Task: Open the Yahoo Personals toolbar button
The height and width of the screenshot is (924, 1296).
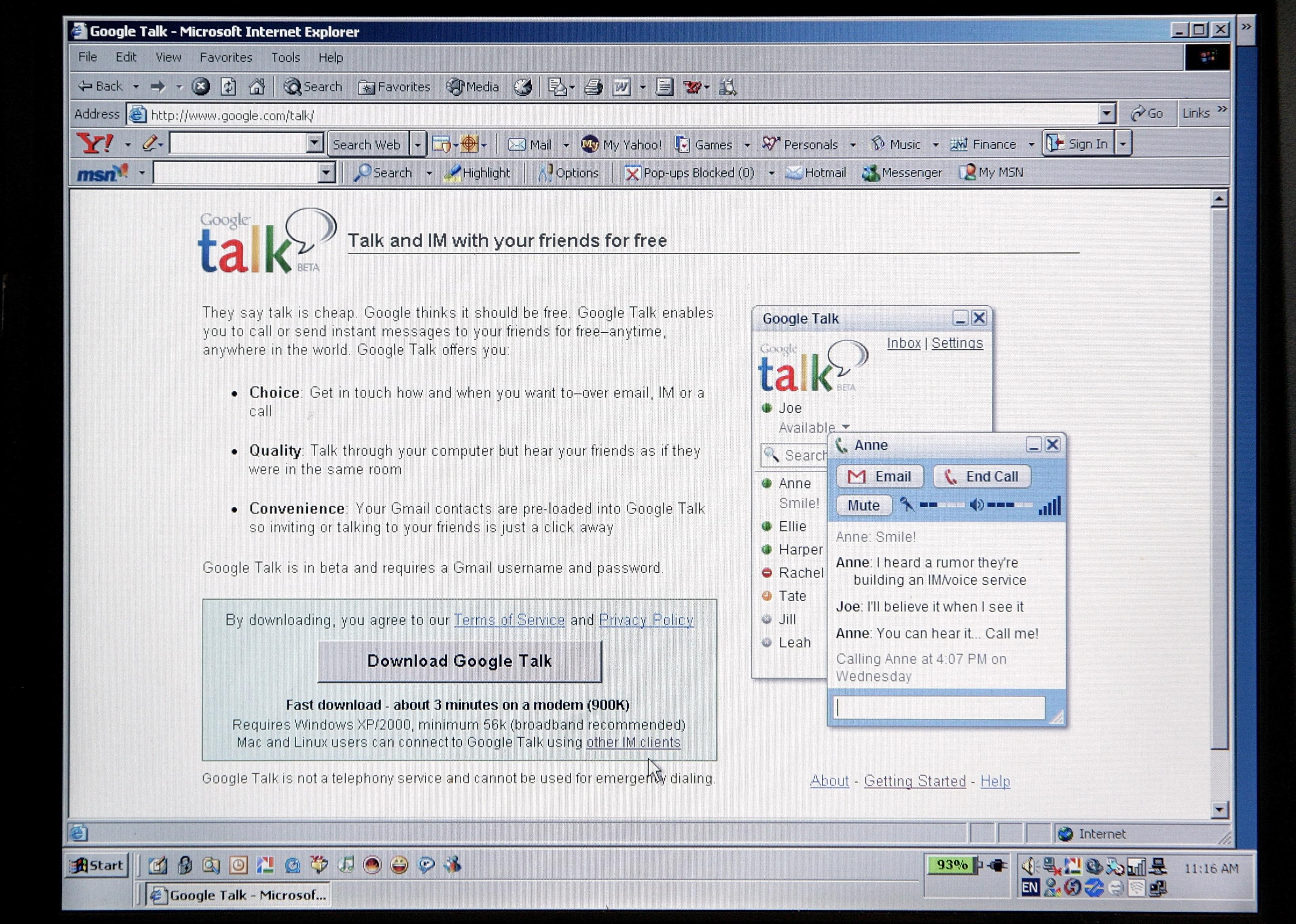Action: (800, 144)
